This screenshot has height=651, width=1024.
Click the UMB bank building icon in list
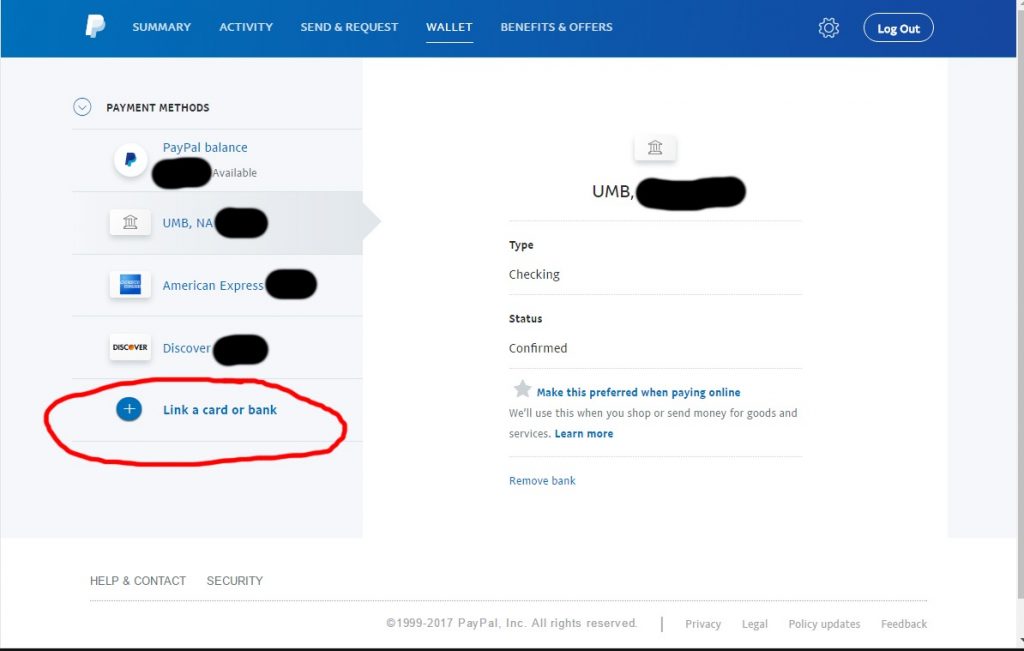[130, 222]
